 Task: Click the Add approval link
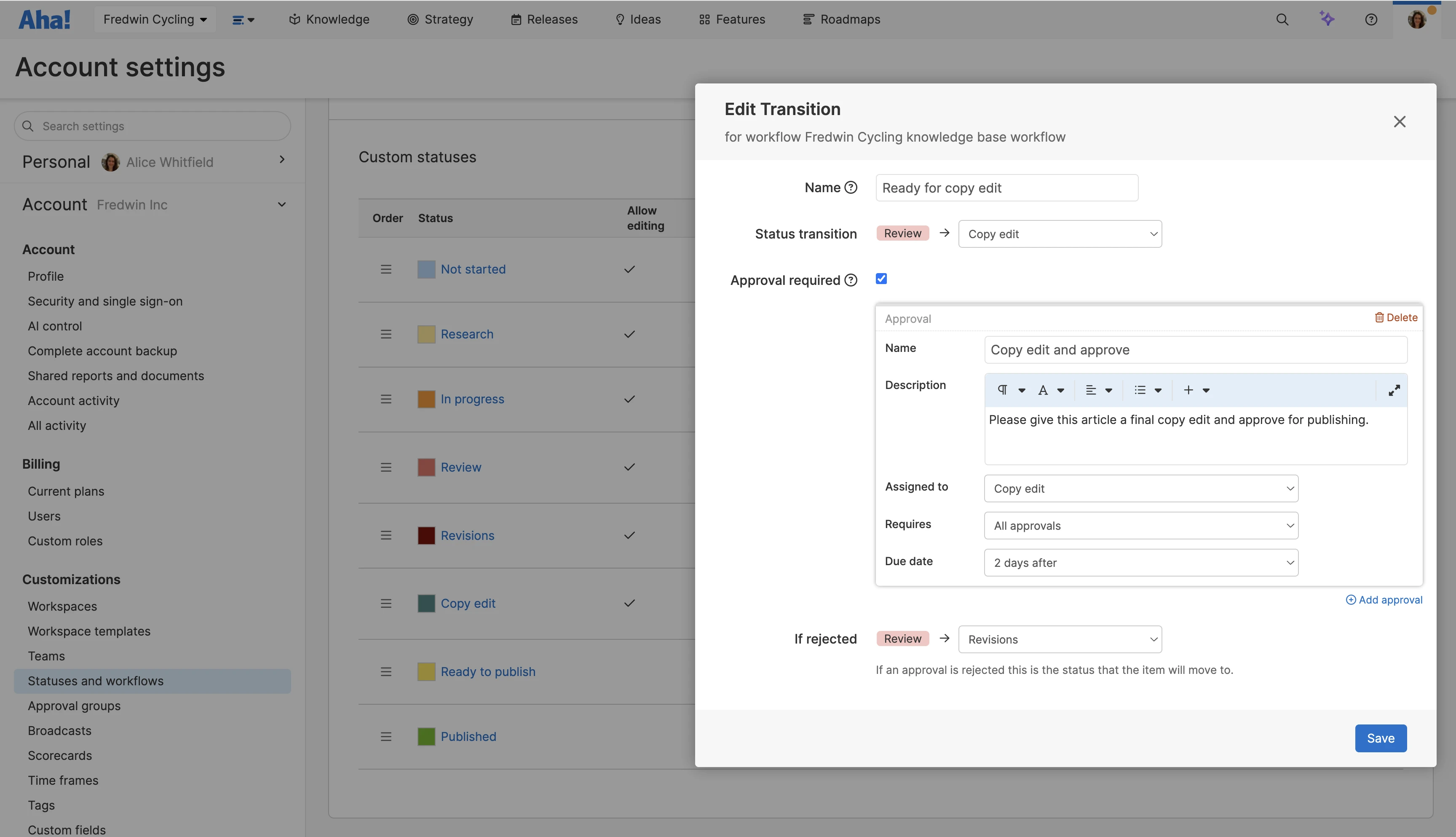coord(1384,600)
